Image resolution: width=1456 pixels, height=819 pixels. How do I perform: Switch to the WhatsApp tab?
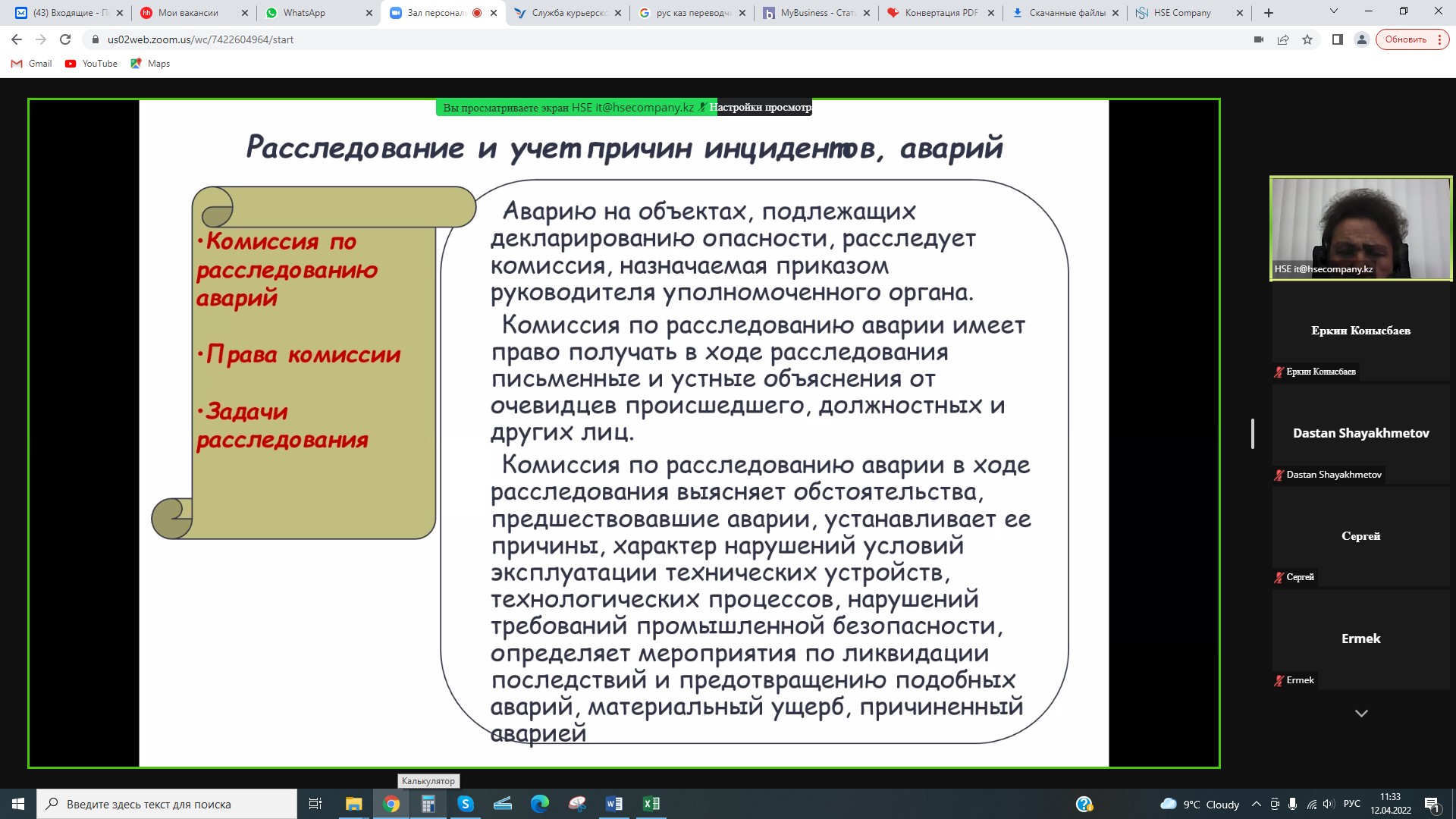318,13
